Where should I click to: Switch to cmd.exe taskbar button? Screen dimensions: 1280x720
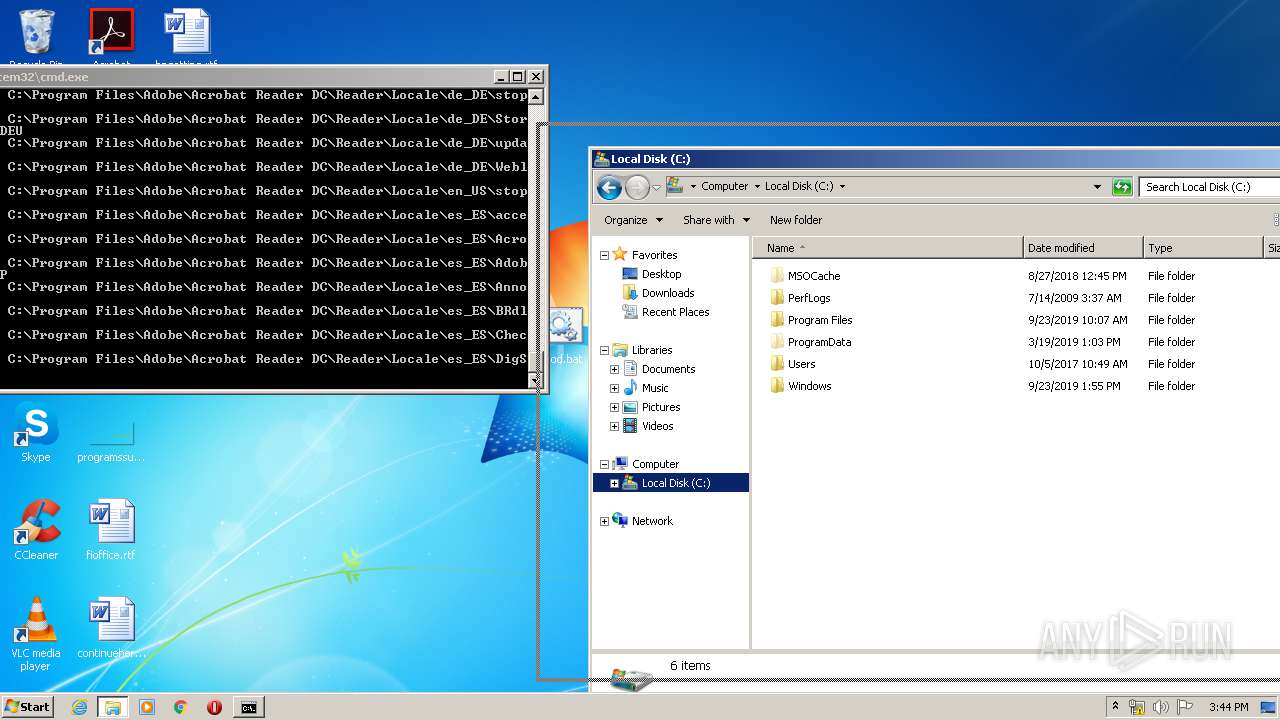click(x=248, y=707)
